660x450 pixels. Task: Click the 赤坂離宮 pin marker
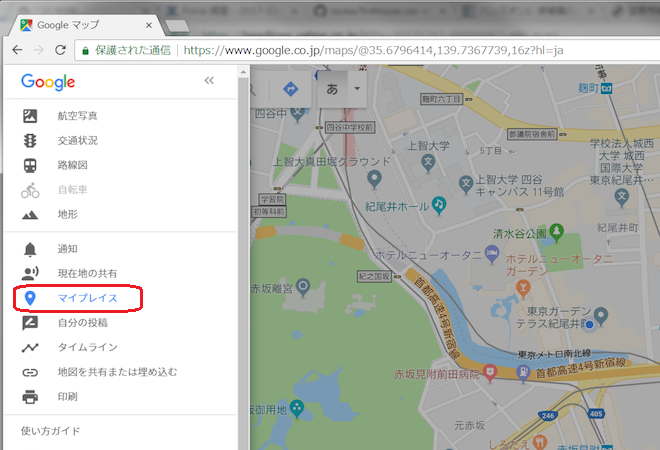pos(303,288)
